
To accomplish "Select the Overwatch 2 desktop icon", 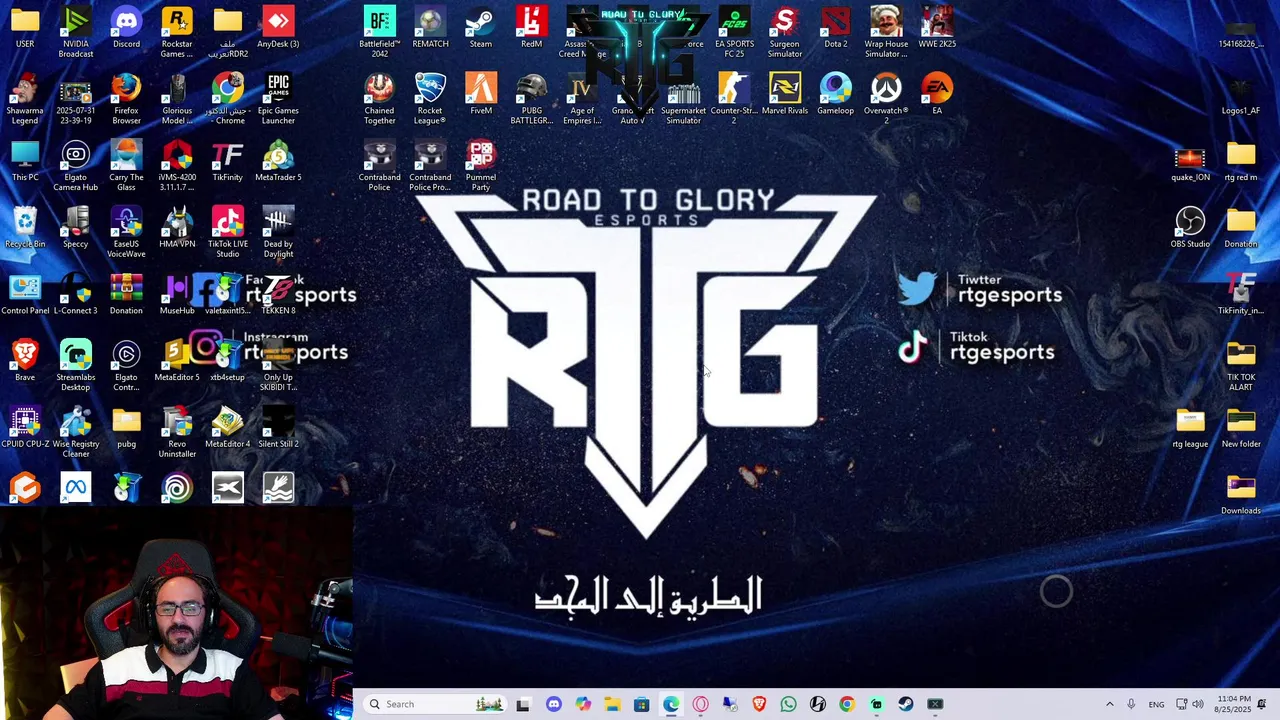I will [x=886, y=98].
